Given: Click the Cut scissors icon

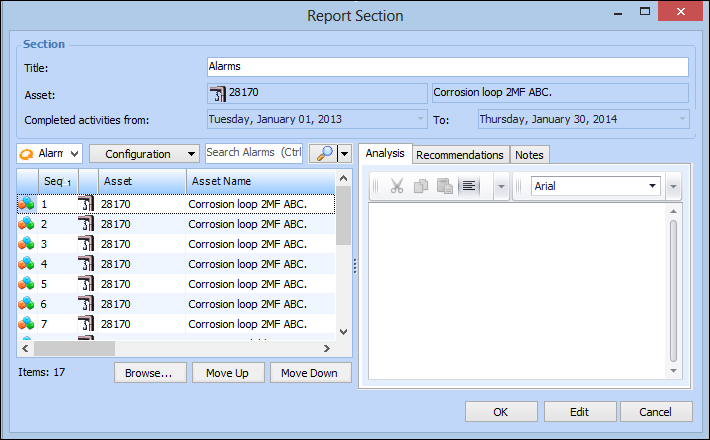Looking at the screenshot, I should click(396, 186).
